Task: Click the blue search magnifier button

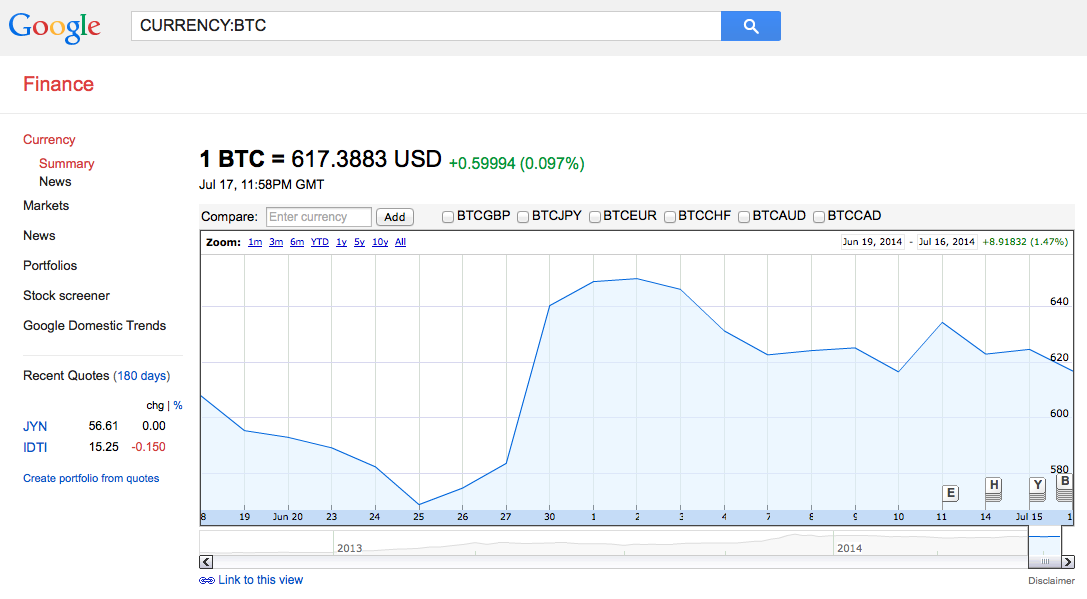Action: coord(750,26)
